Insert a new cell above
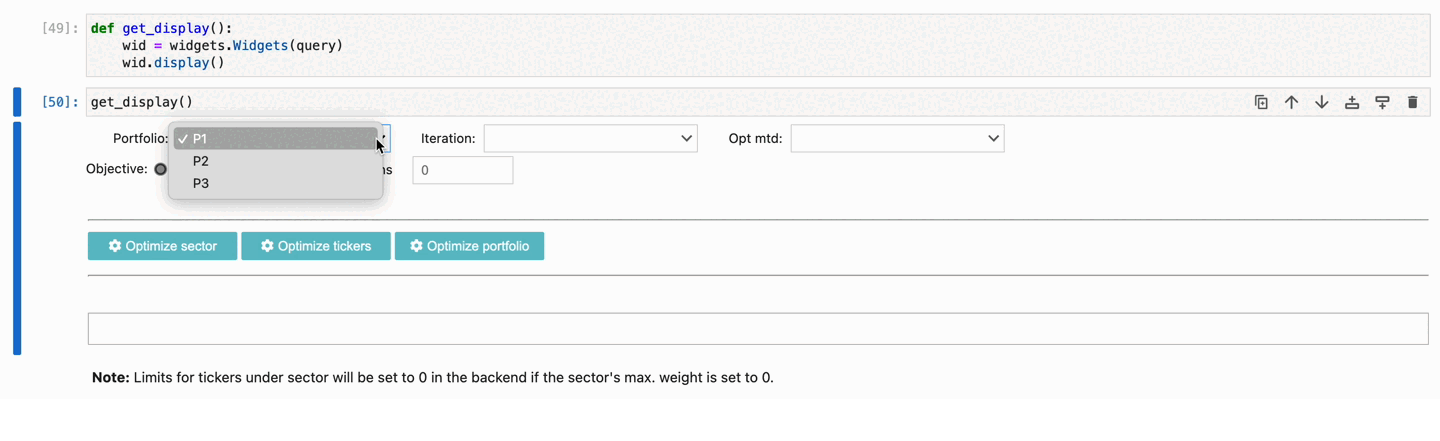Viewport: 1440px width, 441px height. [x=1352, y=102]
